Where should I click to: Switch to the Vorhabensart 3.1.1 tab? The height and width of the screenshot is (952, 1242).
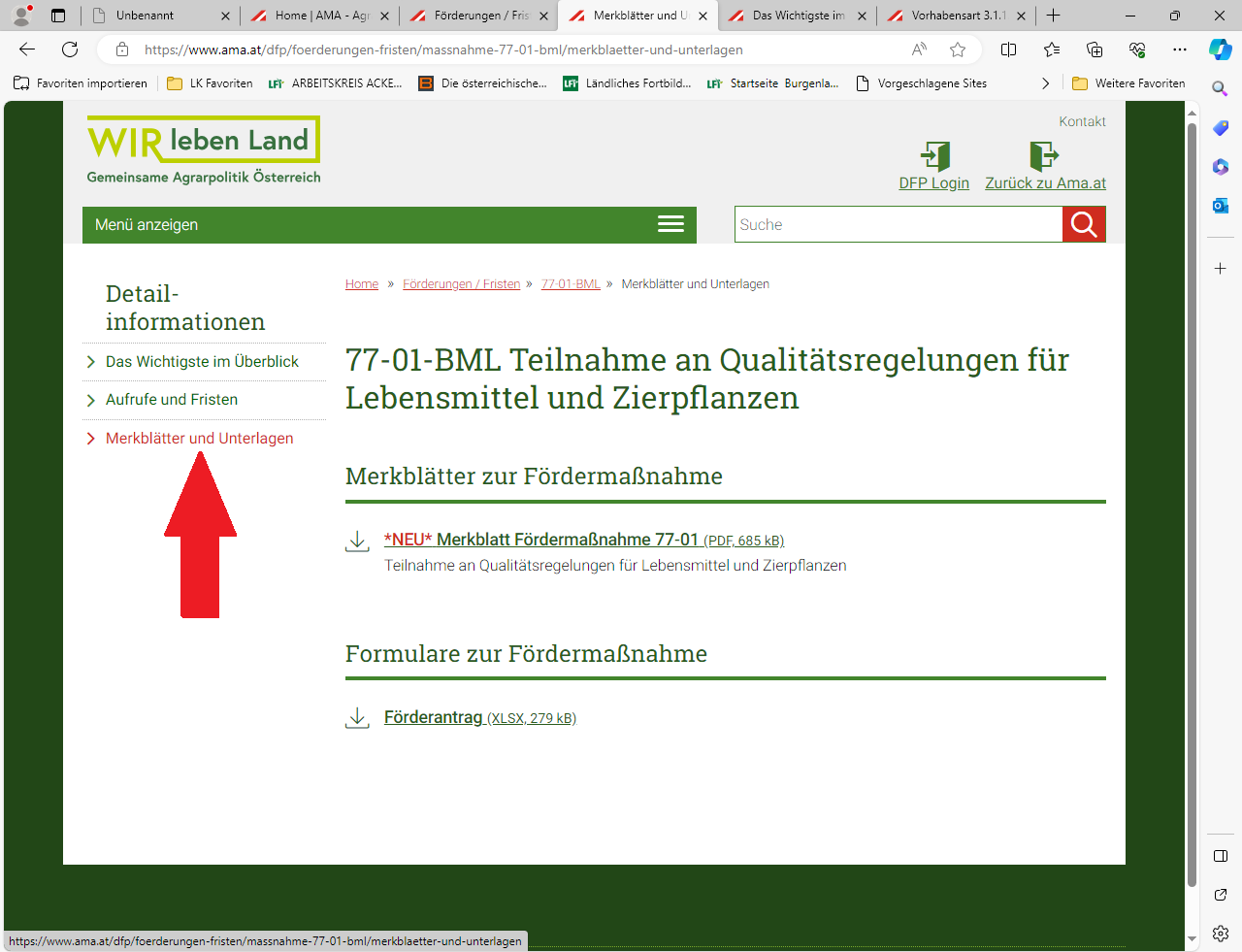click(x=956, y=16)
